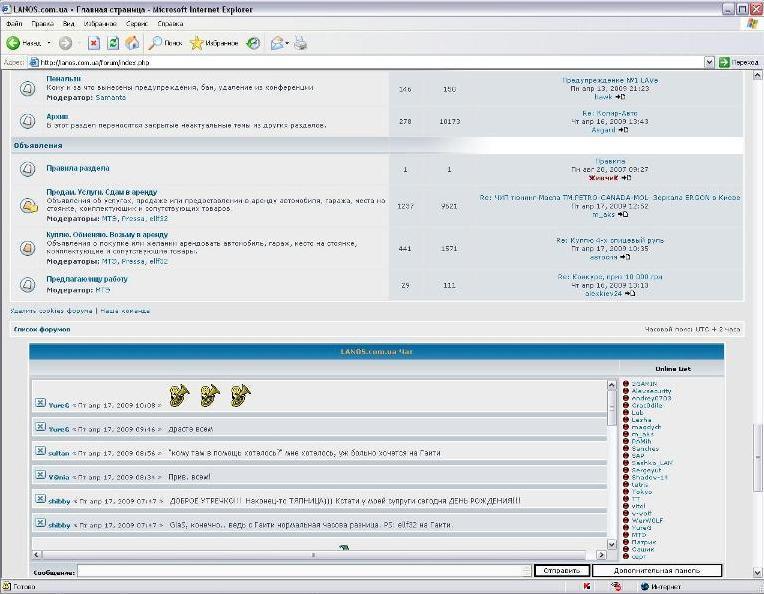The width and height of the screenshot is (764, 594).
Task: Click page scrollbar down arrow
Action: point(758,572)
